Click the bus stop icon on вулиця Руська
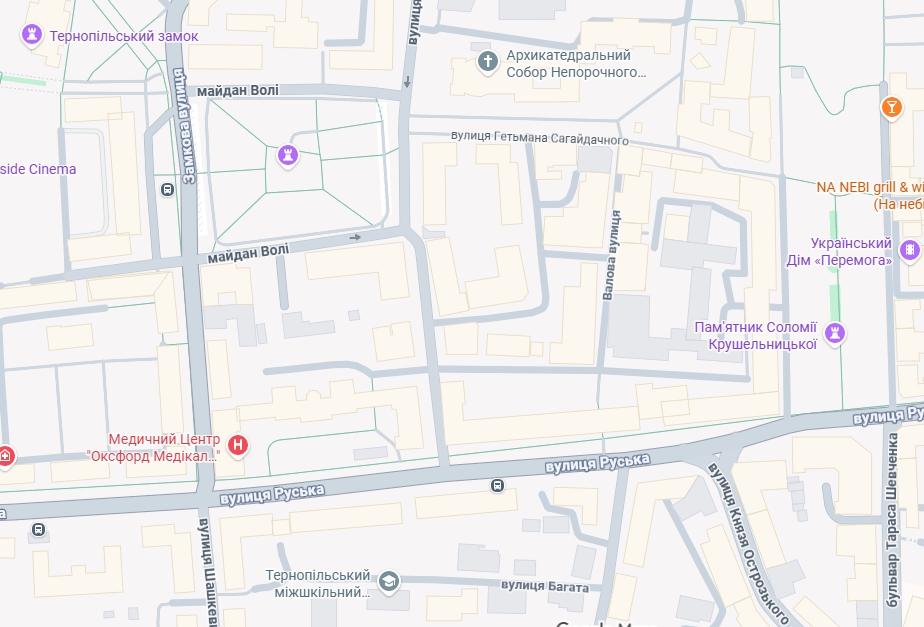The height and width of the screenshot is (627, 924). coord(497,486)
